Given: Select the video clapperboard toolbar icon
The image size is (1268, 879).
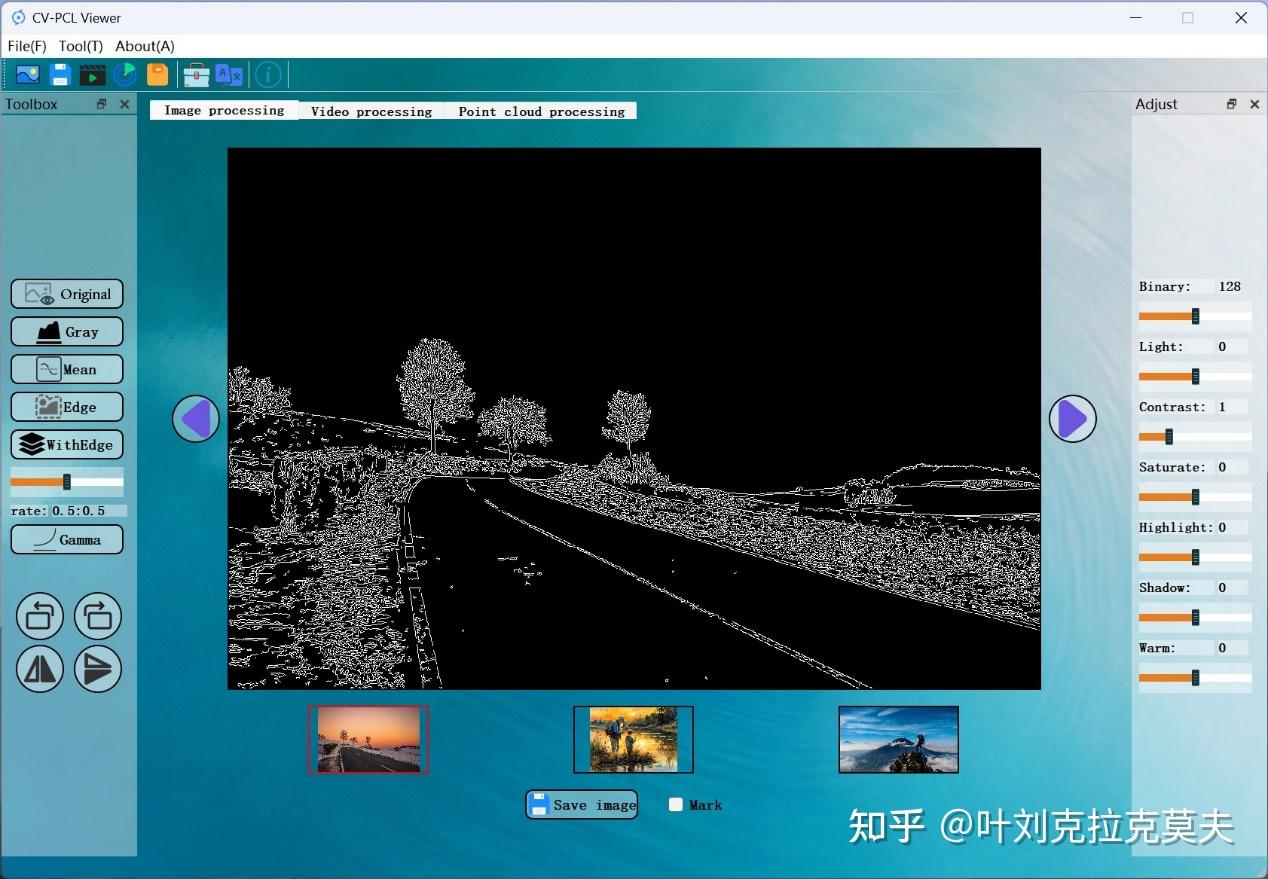Looking at the screenshot, I should (x=91, y=73).
